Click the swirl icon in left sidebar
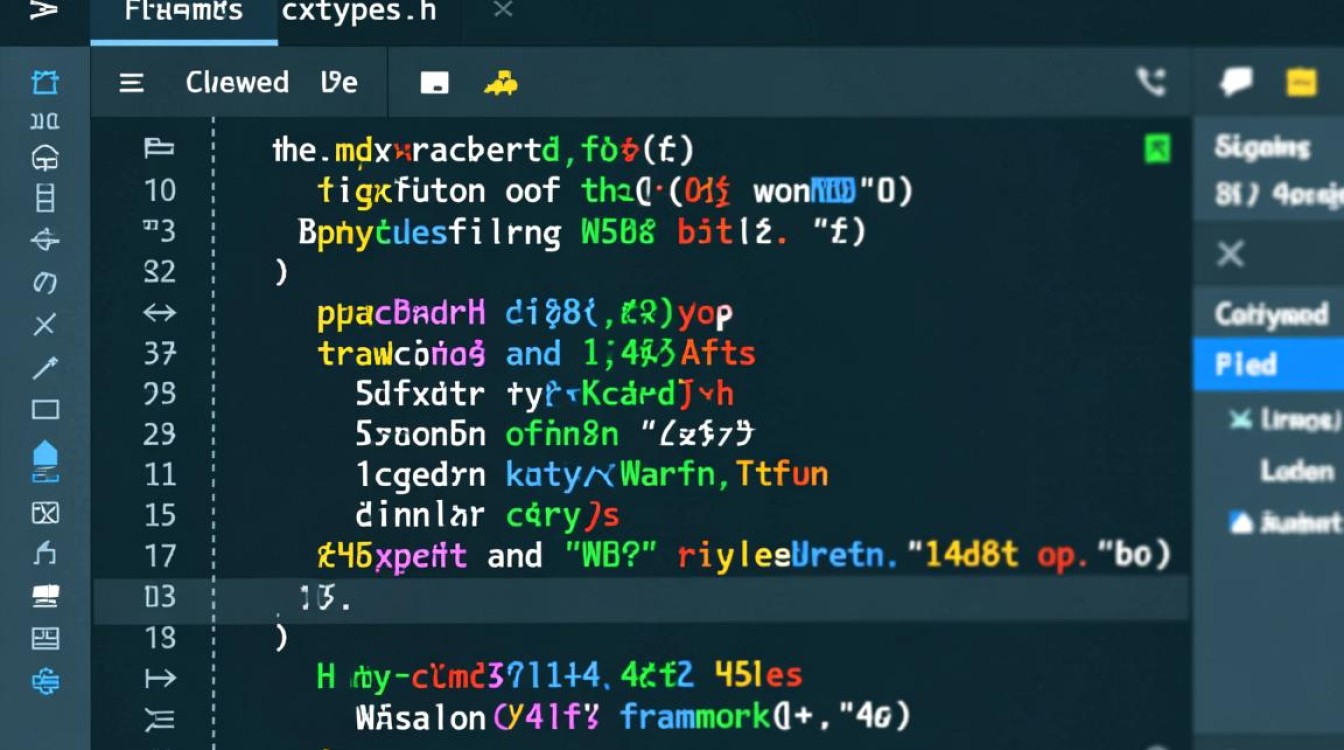This screenshot has width=1344, height=750. pos(45,283)
